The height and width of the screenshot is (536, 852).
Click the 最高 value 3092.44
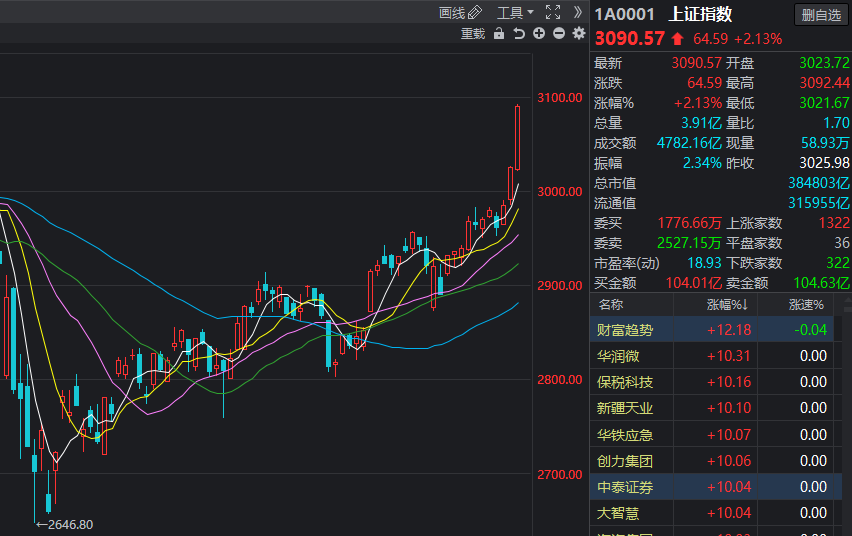[x=824, y=83]
